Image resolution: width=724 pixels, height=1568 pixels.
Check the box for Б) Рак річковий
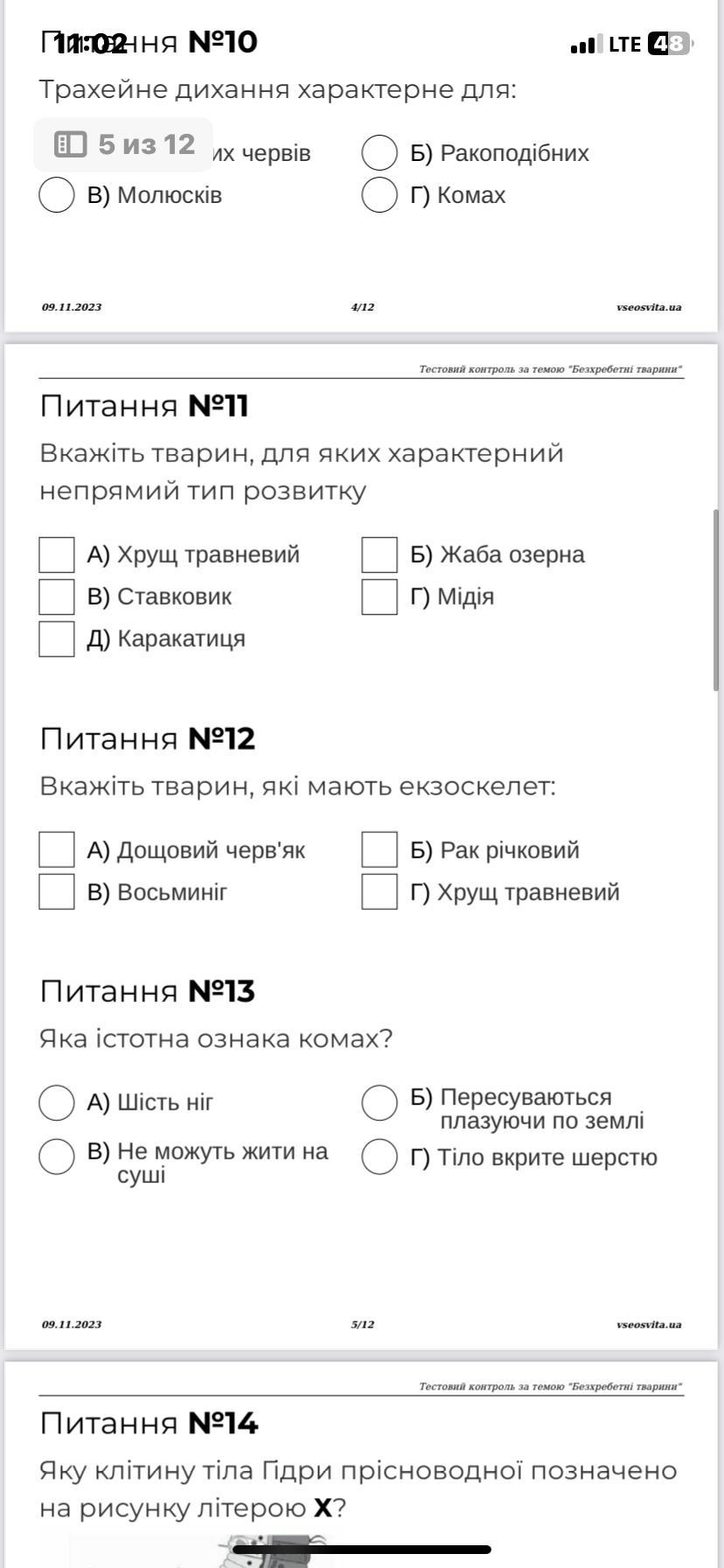(379, 850)
